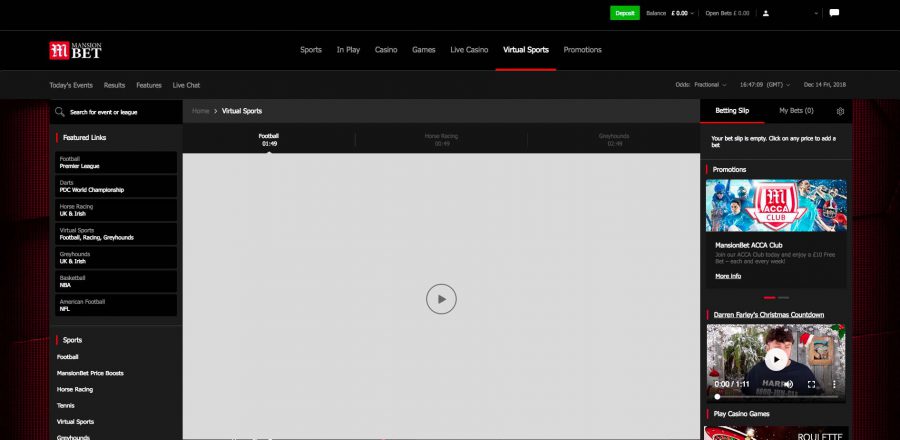Image resolution: width=900 pixels, height=440 pixels.
Task: Click Open Bets £ 0.00
Action: coord(727,13)
